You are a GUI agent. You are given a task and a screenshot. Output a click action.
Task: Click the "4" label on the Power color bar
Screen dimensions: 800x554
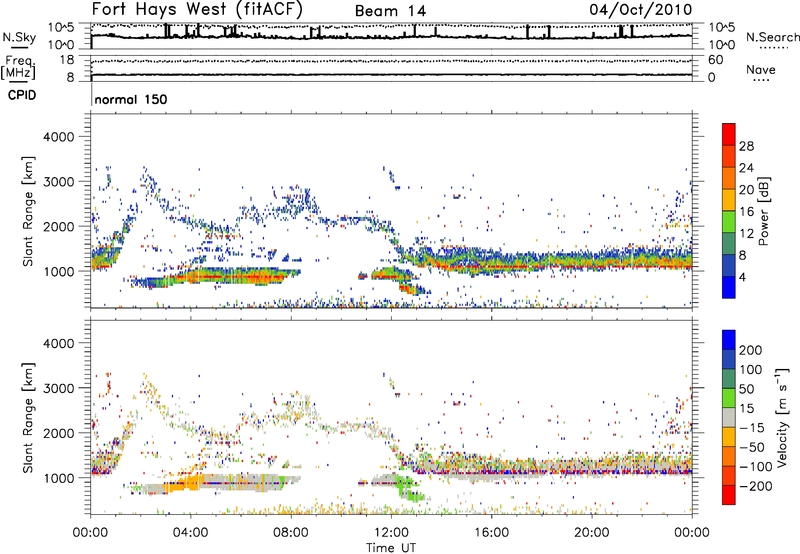tap(742, 277)
